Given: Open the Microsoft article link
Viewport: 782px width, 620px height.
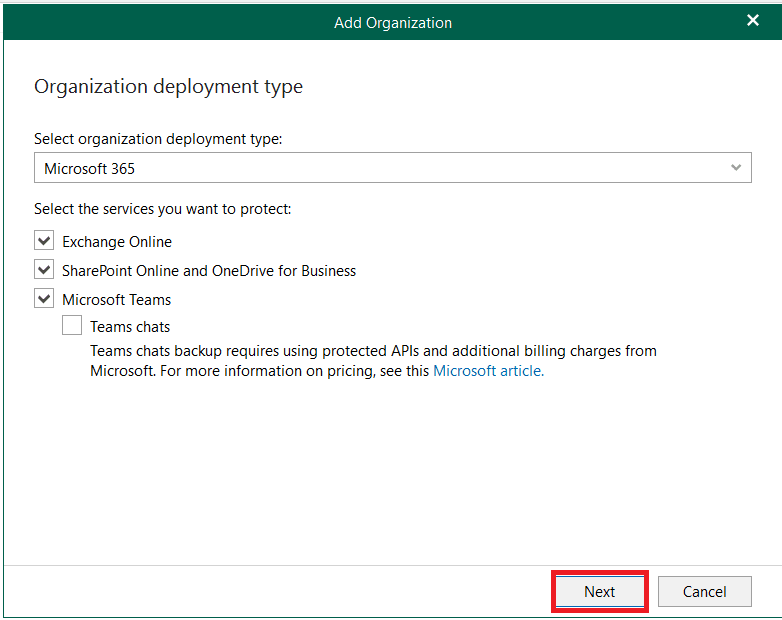Looking at the screenshot, I should click(x=488, y=371).
